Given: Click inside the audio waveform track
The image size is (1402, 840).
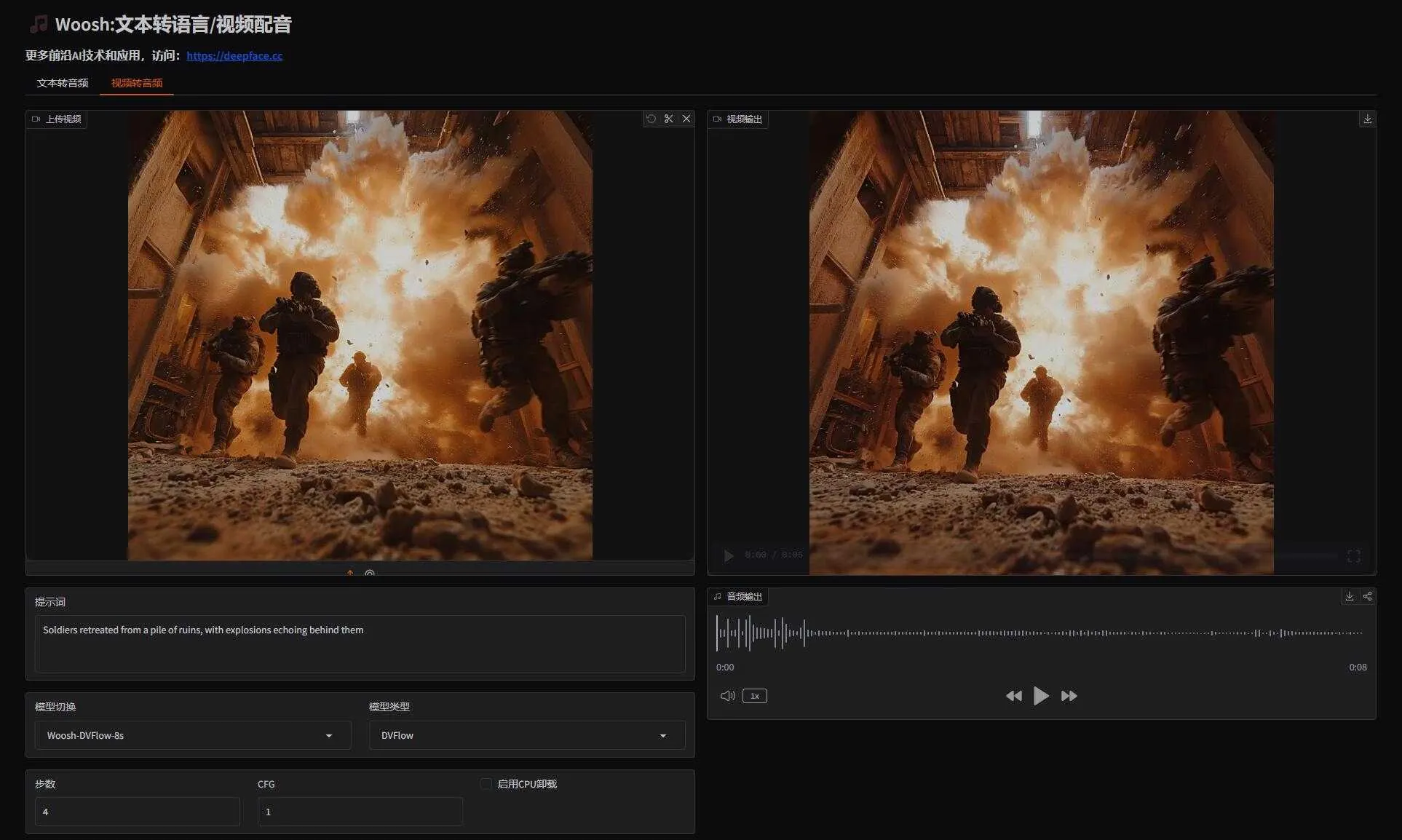Looking at the screenshot, I should [x=1039, y=633].
